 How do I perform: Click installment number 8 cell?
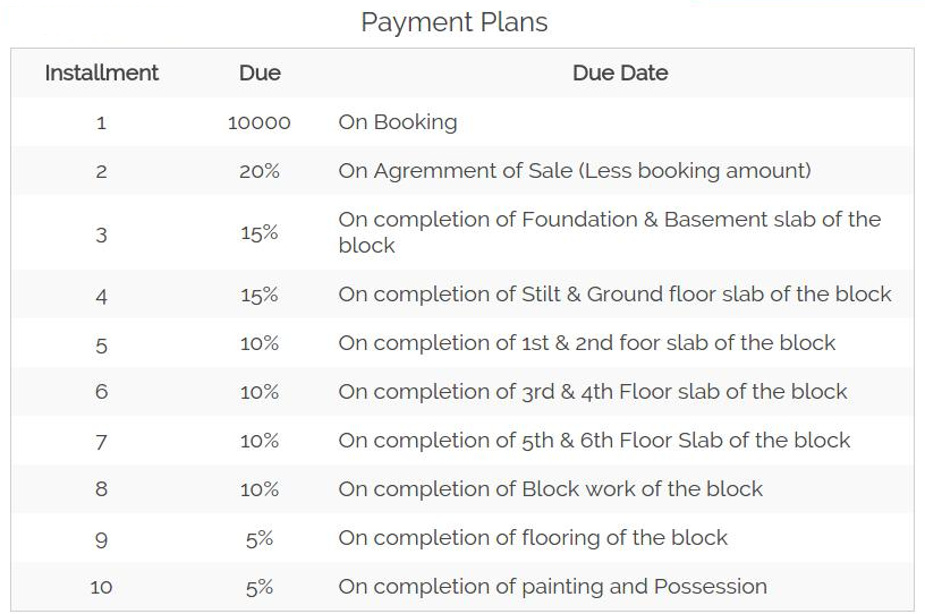(x=101, y=490)
